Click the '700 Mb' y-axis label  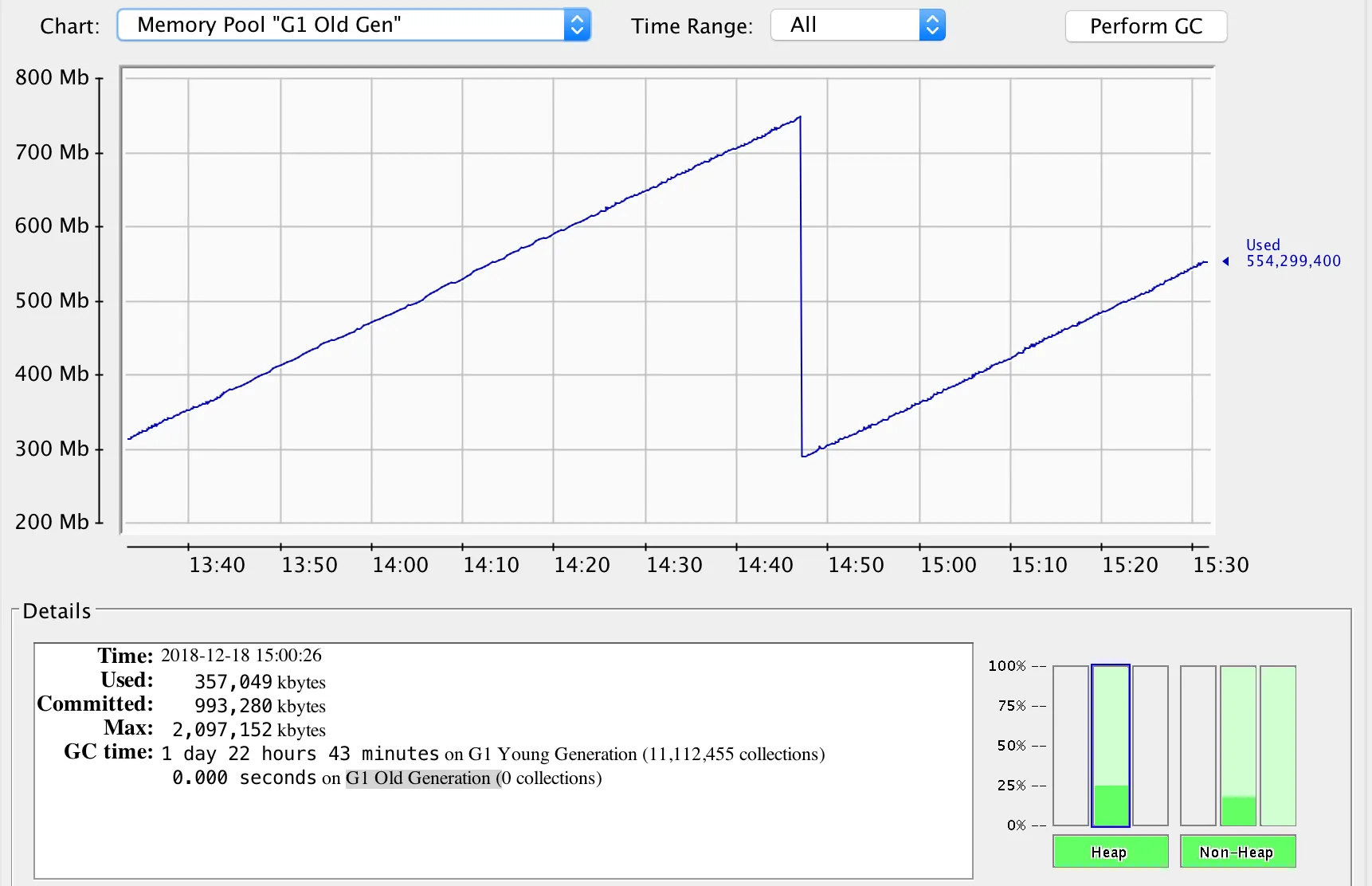pos(52,152)
